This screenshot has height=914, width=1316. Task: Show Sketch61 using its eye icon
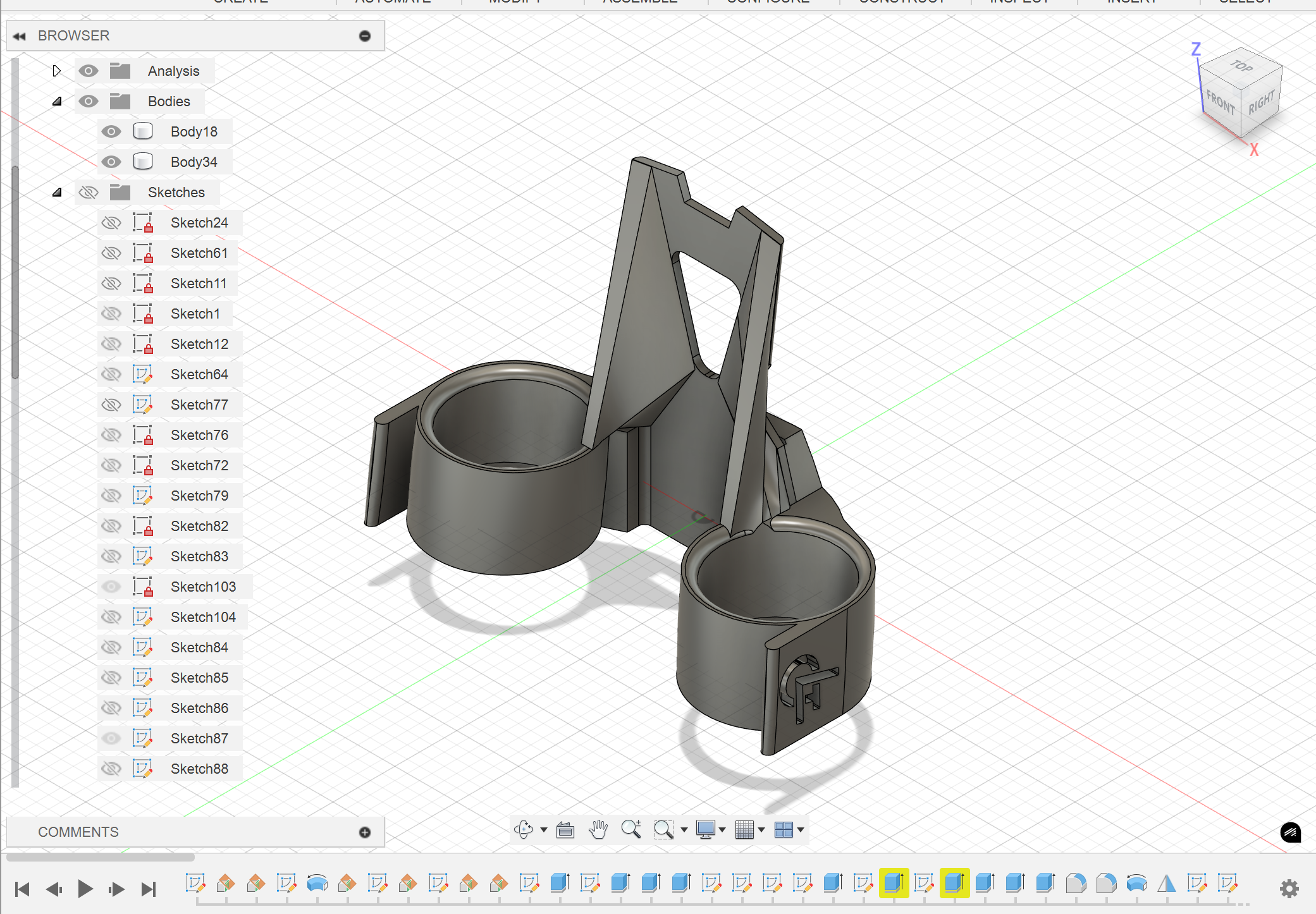pyautogui.click(x=111, y=253)
